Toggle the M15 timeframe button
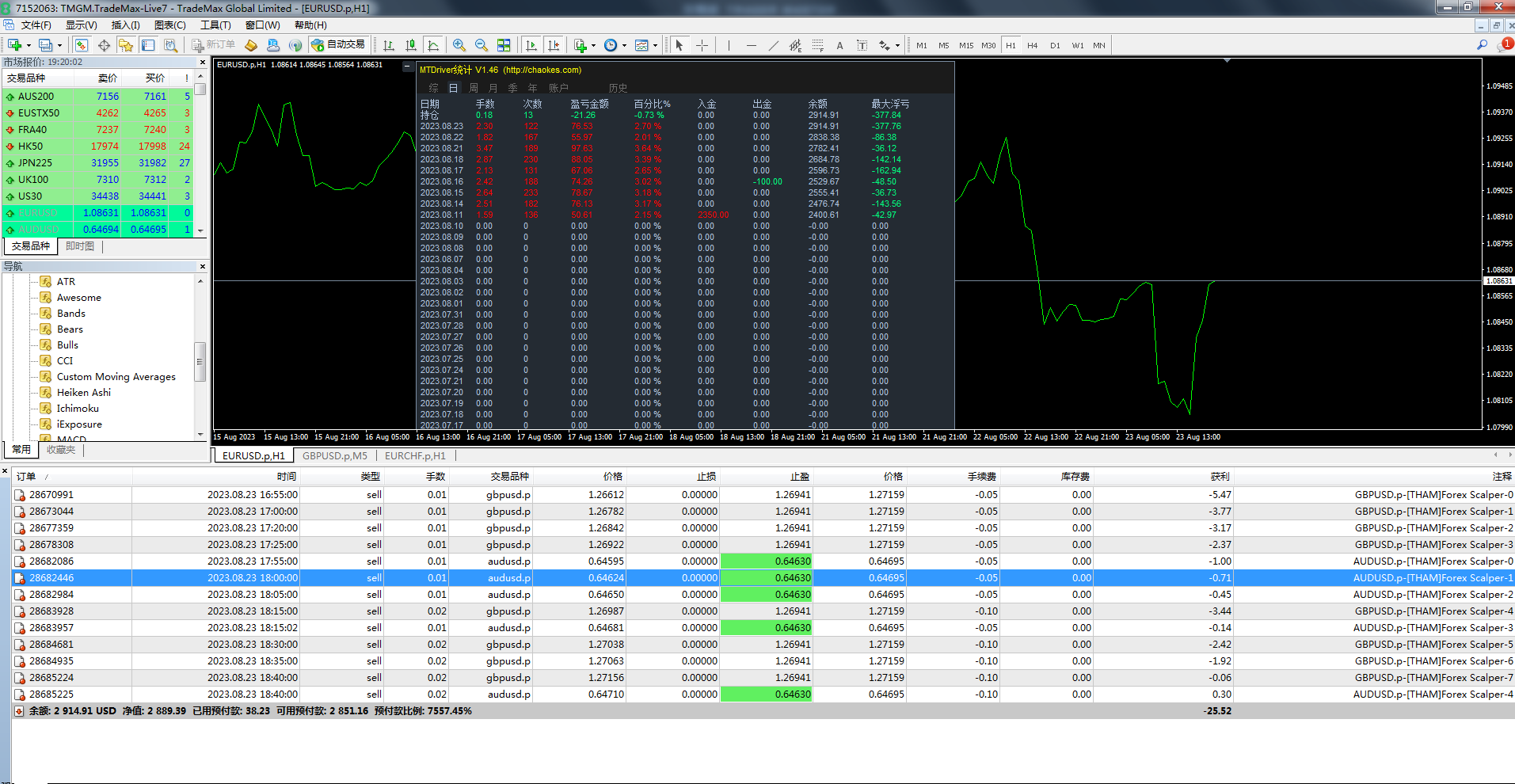This screenshot has width=1515, height=784. click(966, 45)
